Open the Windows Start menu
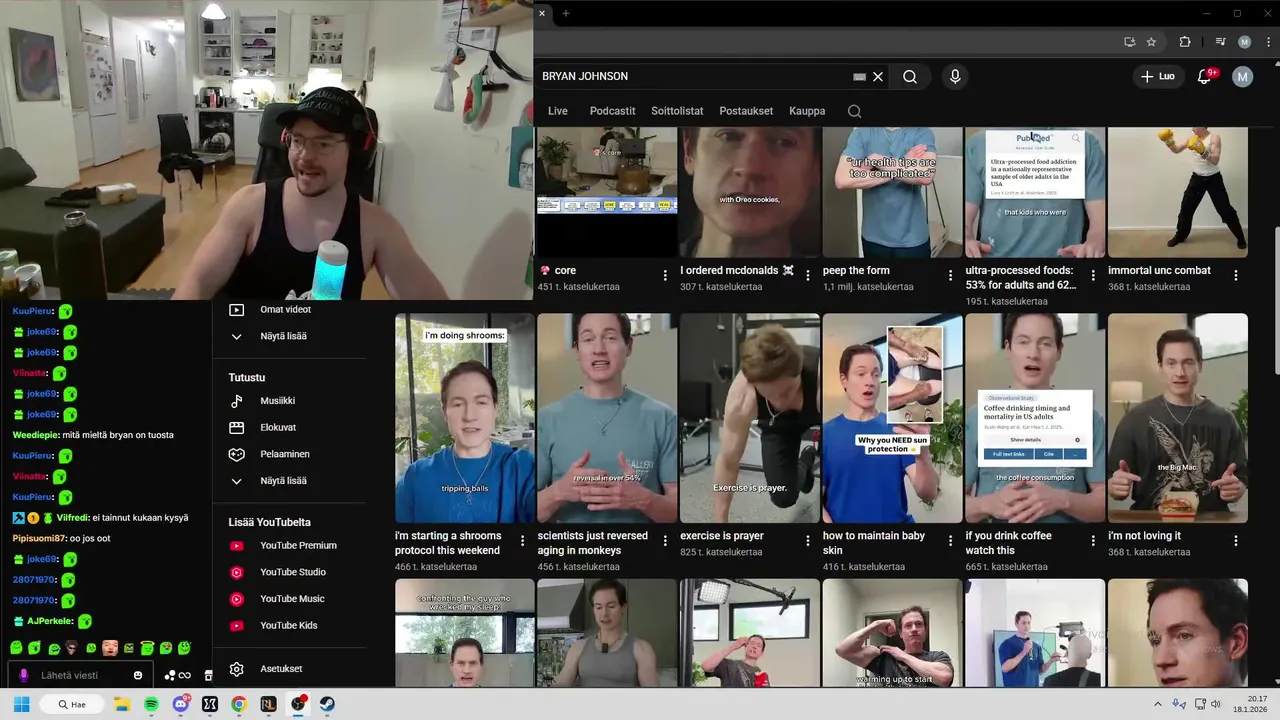 point(21,704)
